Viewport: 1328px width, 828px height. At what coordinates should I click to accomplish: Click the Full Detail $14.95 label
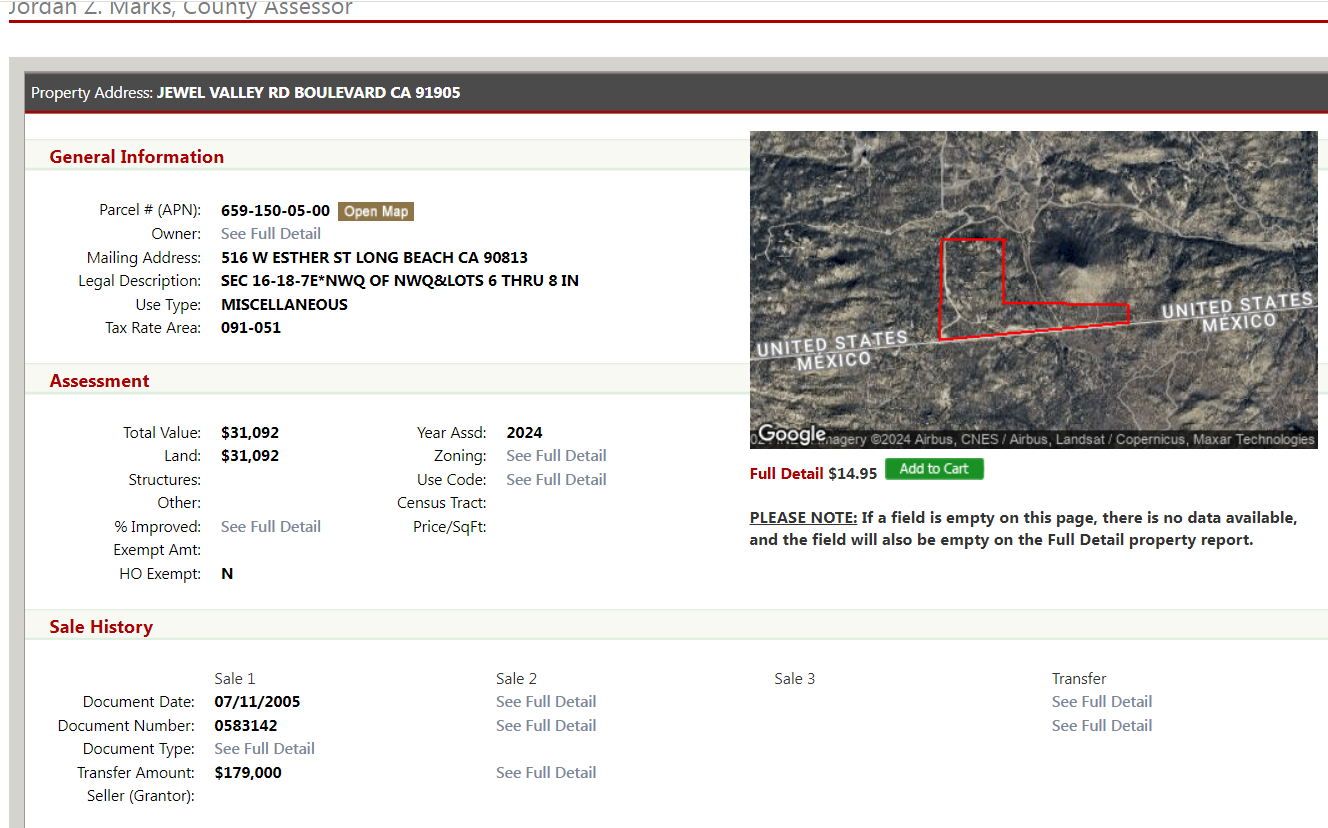click(813, 473)
